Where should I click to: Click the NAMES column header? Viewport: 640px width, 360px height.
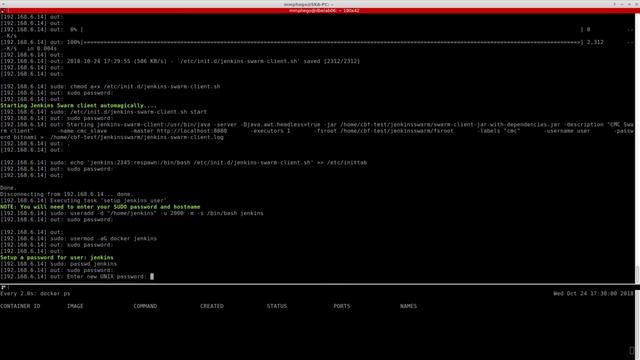coord(408,306)
